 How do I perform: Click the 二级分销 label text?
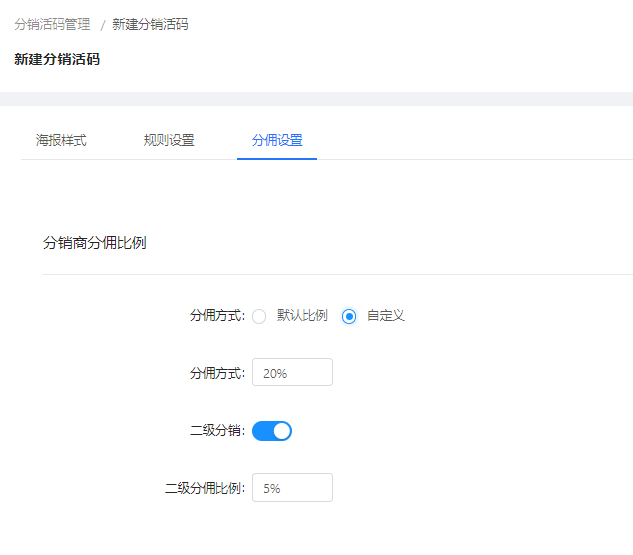coord(217,430)
